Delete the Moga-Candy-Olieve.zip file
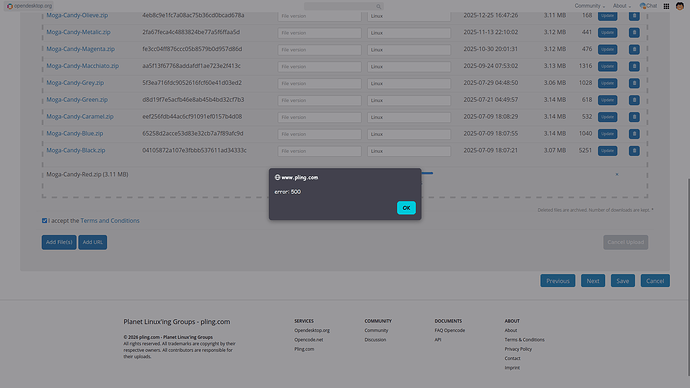This screenshot has width=690, height=388. point(634,16)
